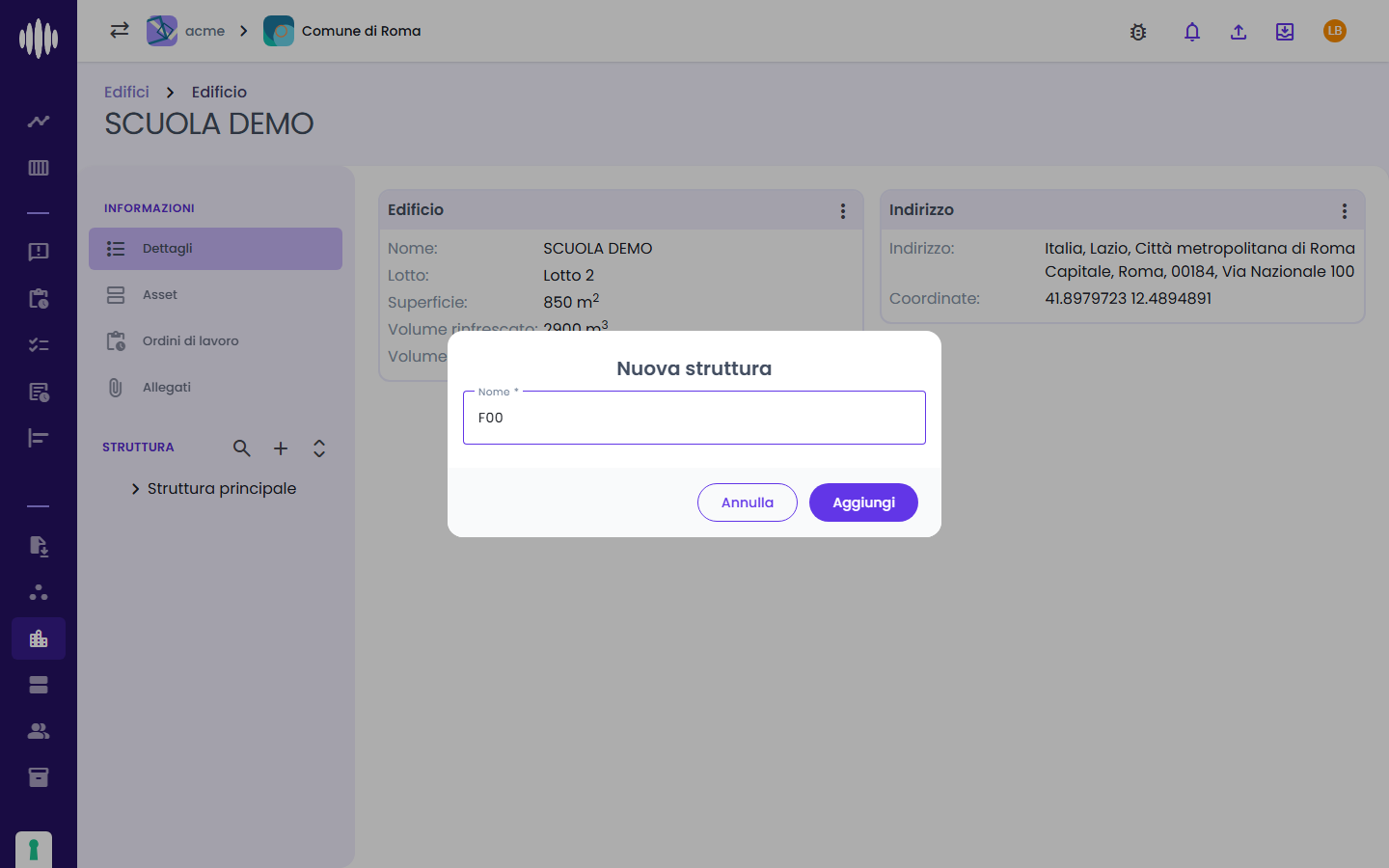1389x868 pixels.
Task: Select the buildings icon in sidebar
Action: pos(39,638)
